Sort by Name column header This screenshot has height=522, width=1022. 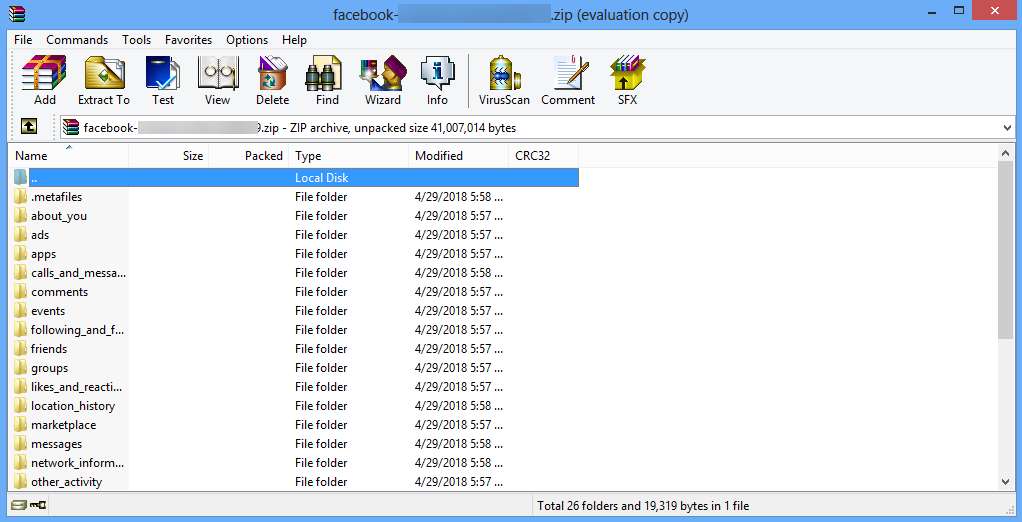pos(69,156)
